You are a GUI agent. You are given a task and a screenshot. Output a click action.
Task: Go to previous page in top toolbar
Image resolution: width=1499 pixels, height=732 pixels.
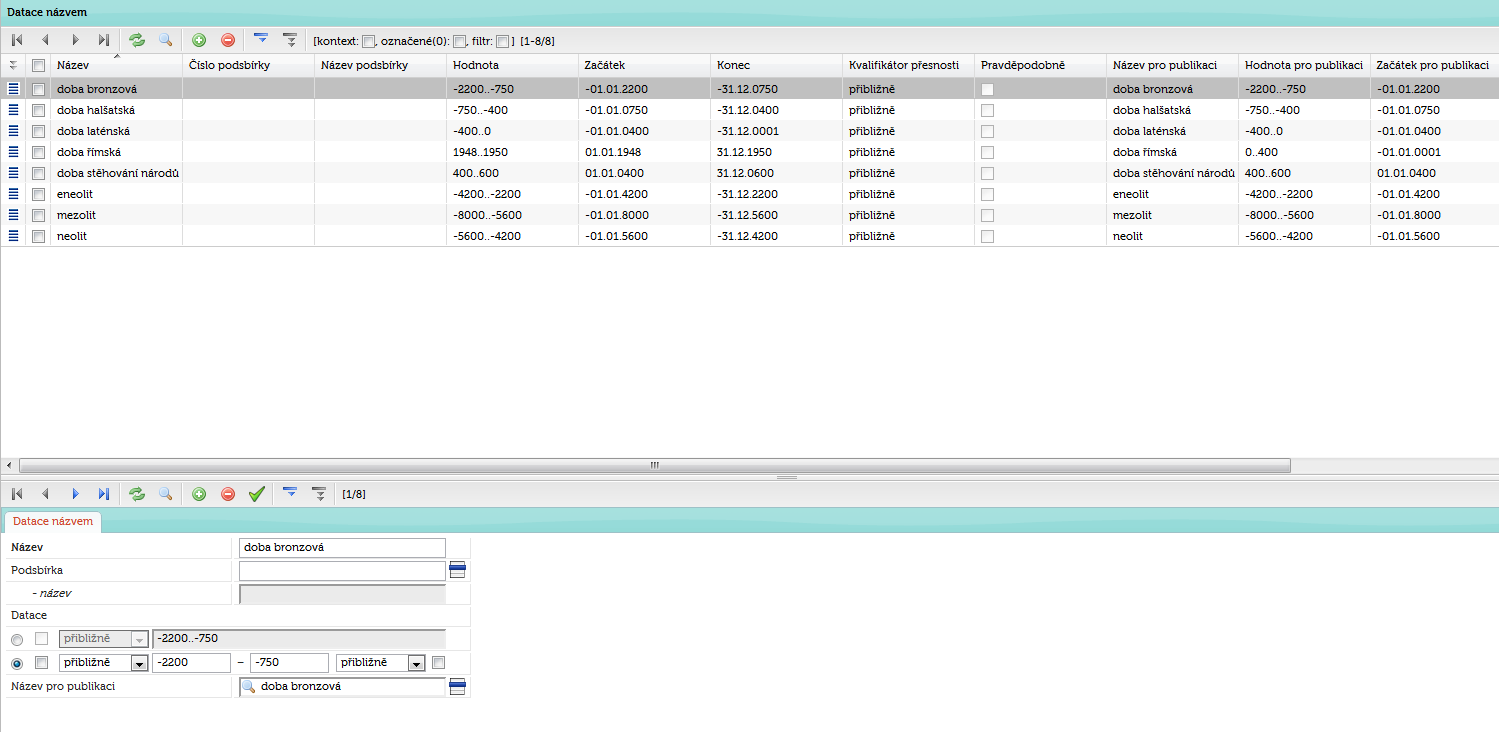pos(46,40)
